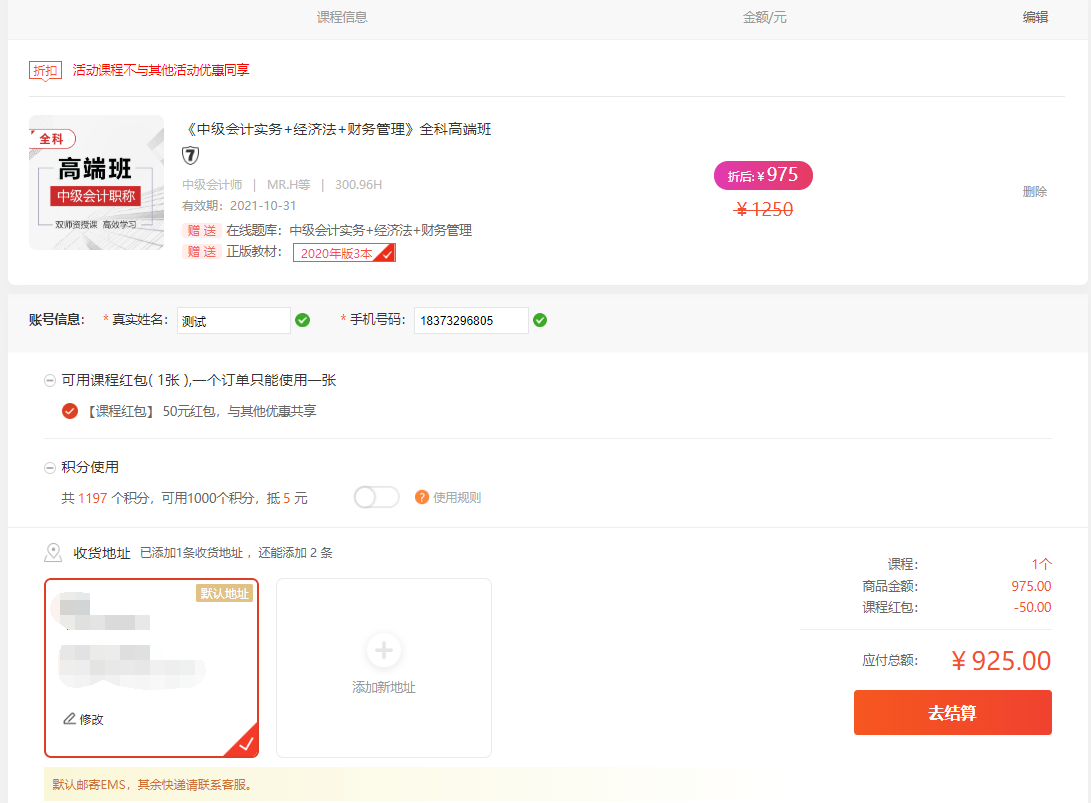The width and height of the screenshot is (1091, 803).
Task: Click the 真实姓名 input field
Action: tap(233, 321)
